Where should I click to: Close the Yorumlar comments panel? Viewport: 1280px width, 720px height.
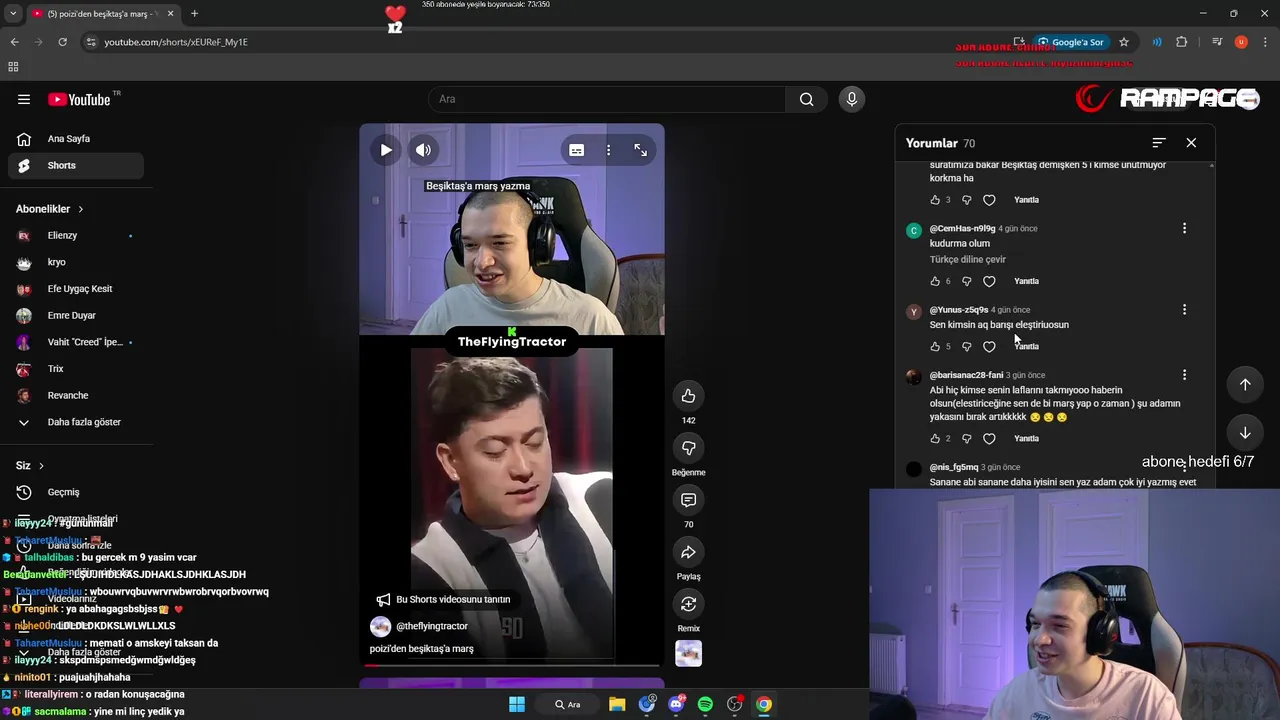click(1191, 143)
